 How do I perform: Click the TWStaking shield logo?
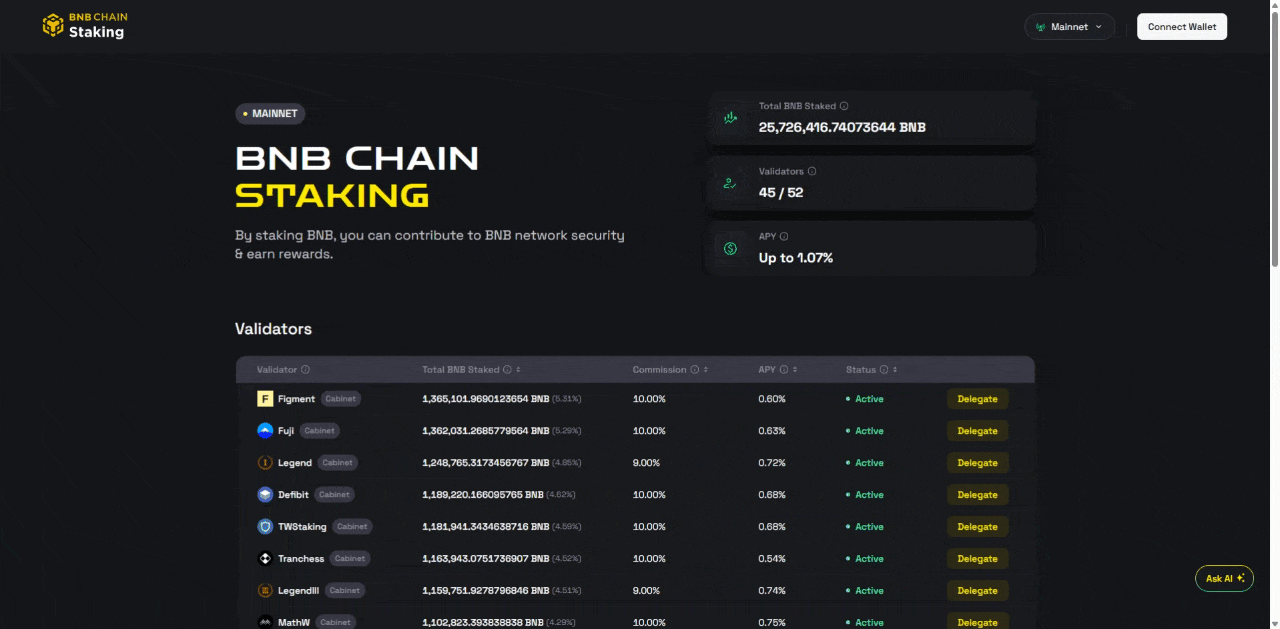265,527
